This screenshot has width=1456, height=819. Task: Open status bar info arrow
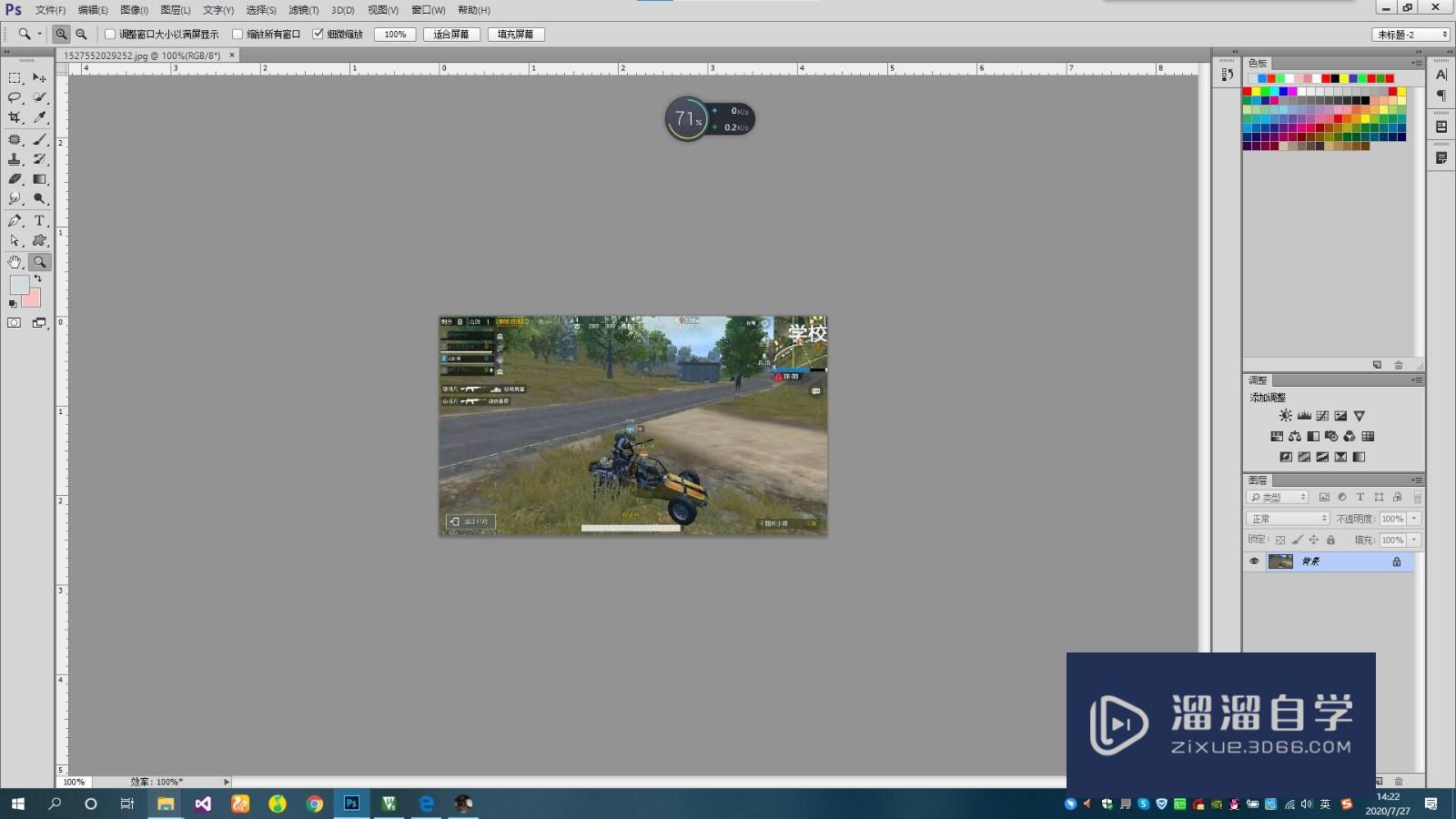pyautogui.click(x=227, y=782)
